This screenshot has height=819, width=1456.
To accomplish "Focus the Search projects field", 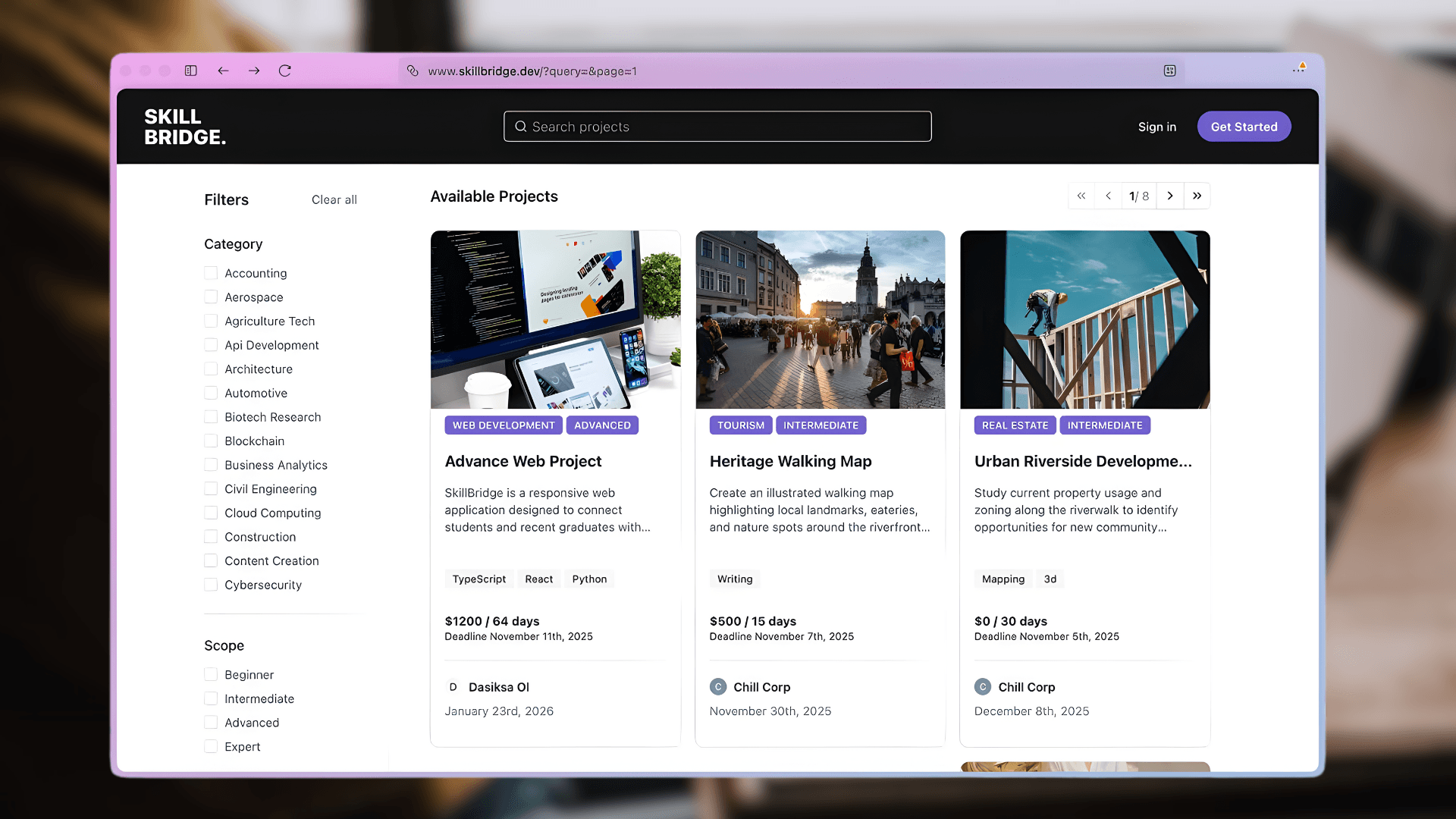I will click(717, 127).
